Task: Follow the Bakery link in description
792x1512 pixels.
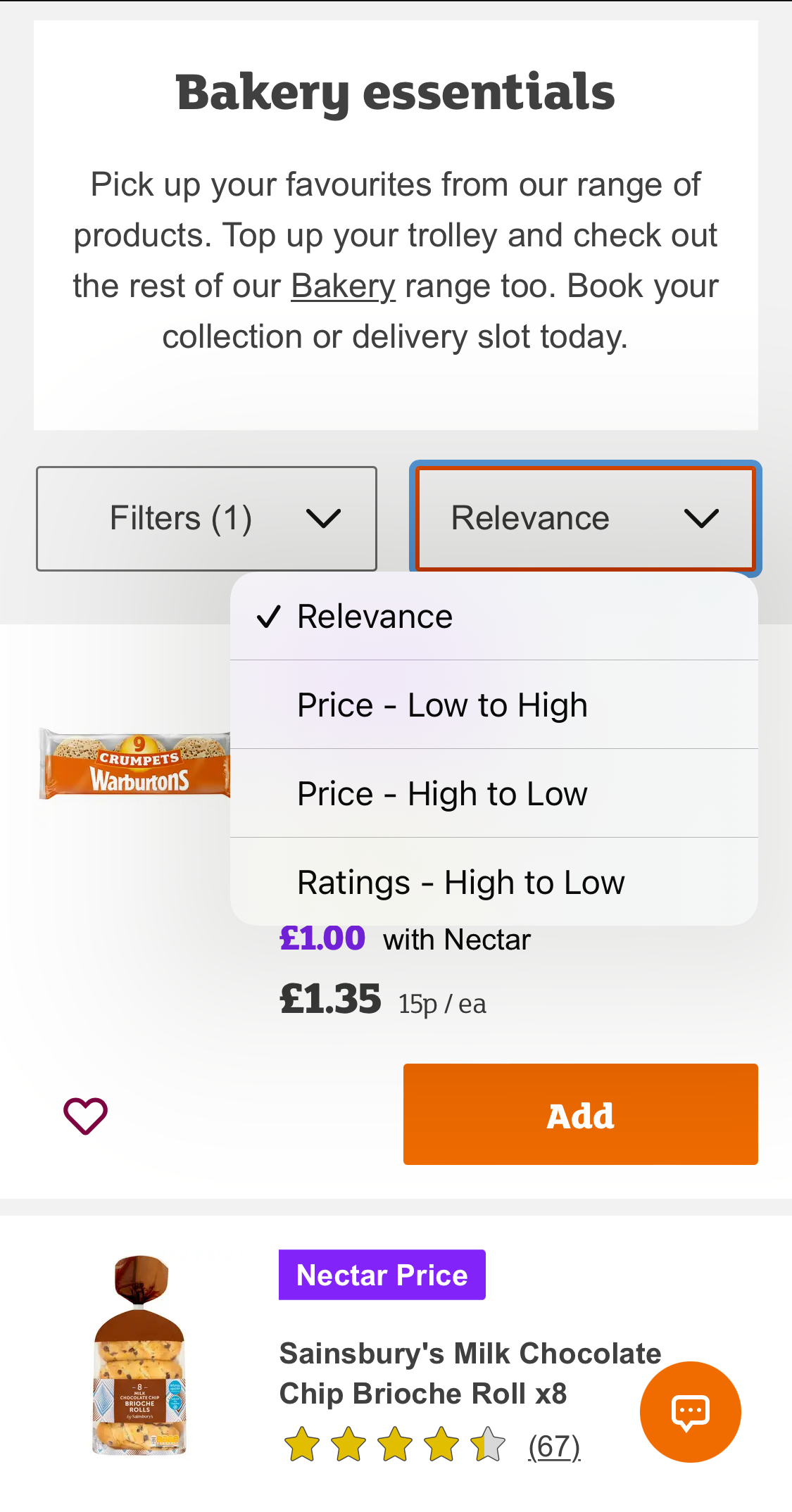Action: click(x=343, y=286)
